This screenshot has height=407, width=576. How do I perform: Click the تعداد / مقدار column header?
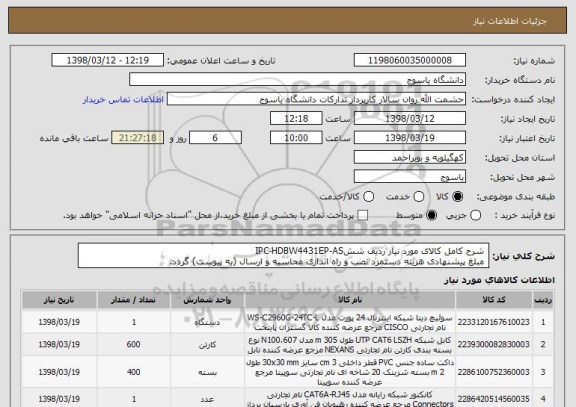[x=133, y=300]
